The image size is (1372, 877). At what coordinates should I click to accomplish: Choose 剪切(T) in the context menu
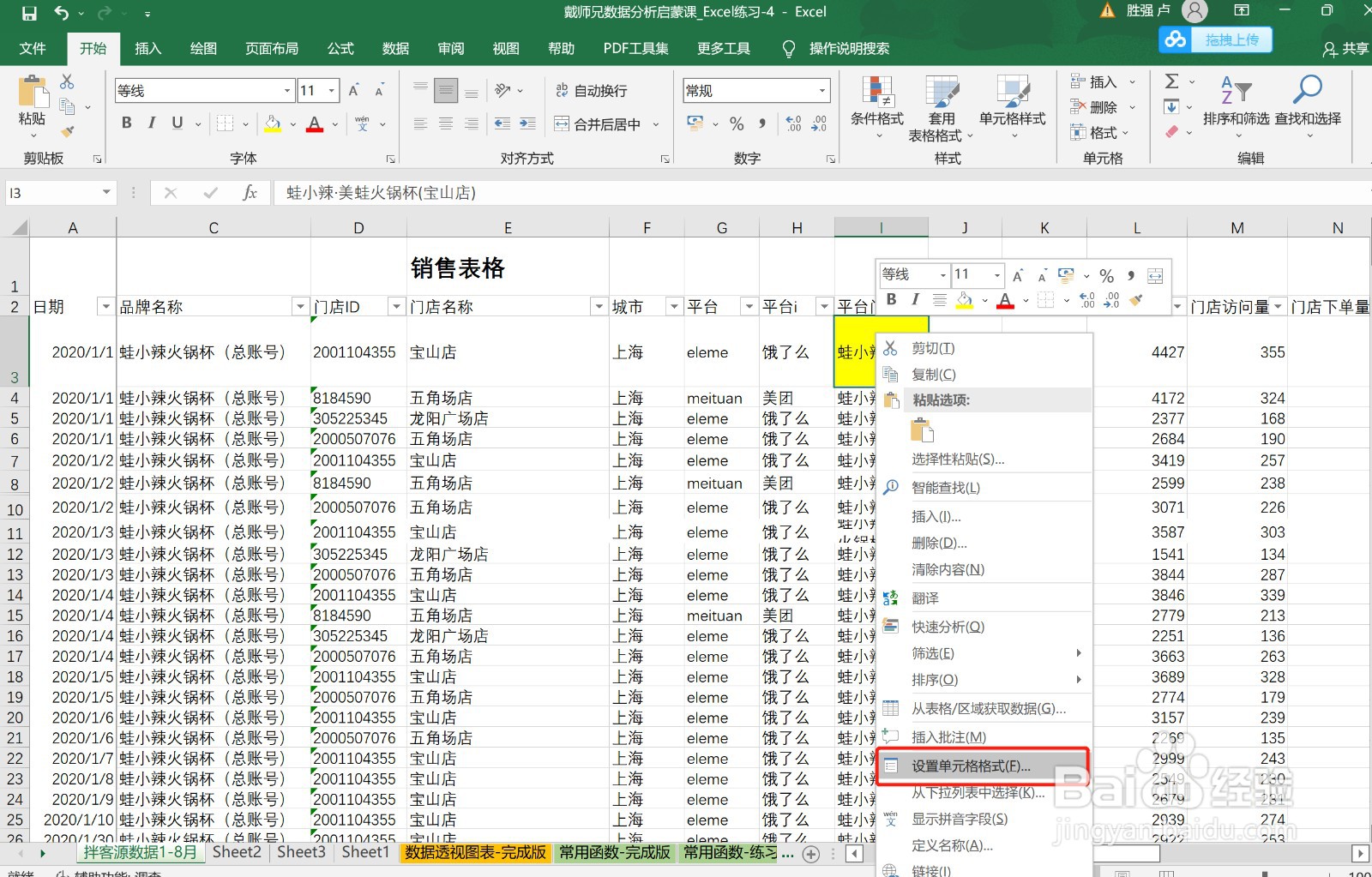click(x=984, y=348)
